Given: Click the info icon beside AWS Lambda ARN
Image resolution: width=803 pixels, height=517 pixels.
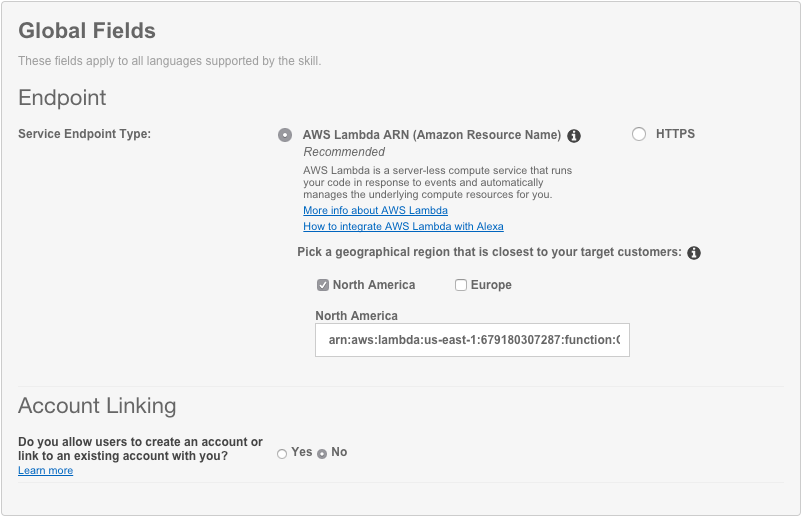Looking at the screenshot, I should point(574,136).
